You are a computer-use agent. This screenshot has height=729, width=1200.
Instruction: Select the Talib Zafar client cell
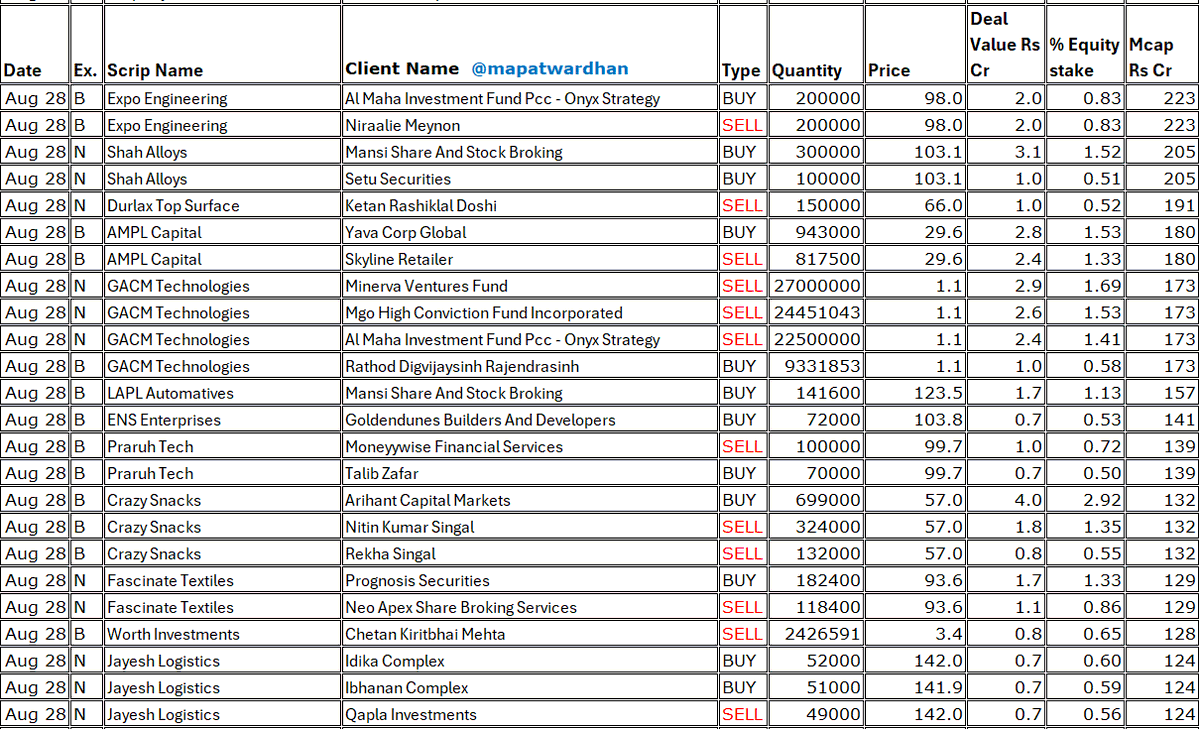[529, 473]
